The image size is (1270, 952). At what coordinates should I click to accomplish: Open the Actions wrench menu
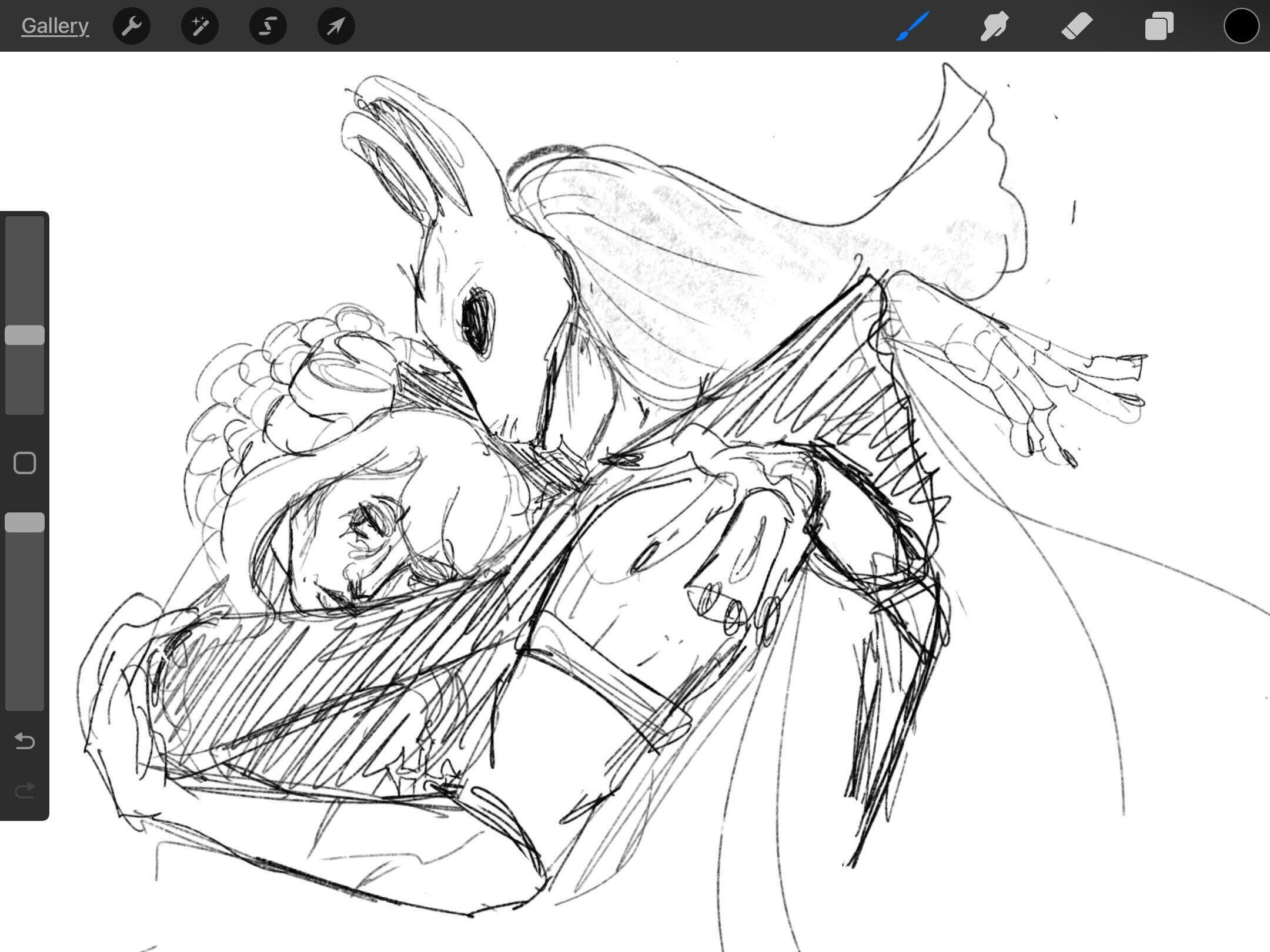[x=132, y=26]
